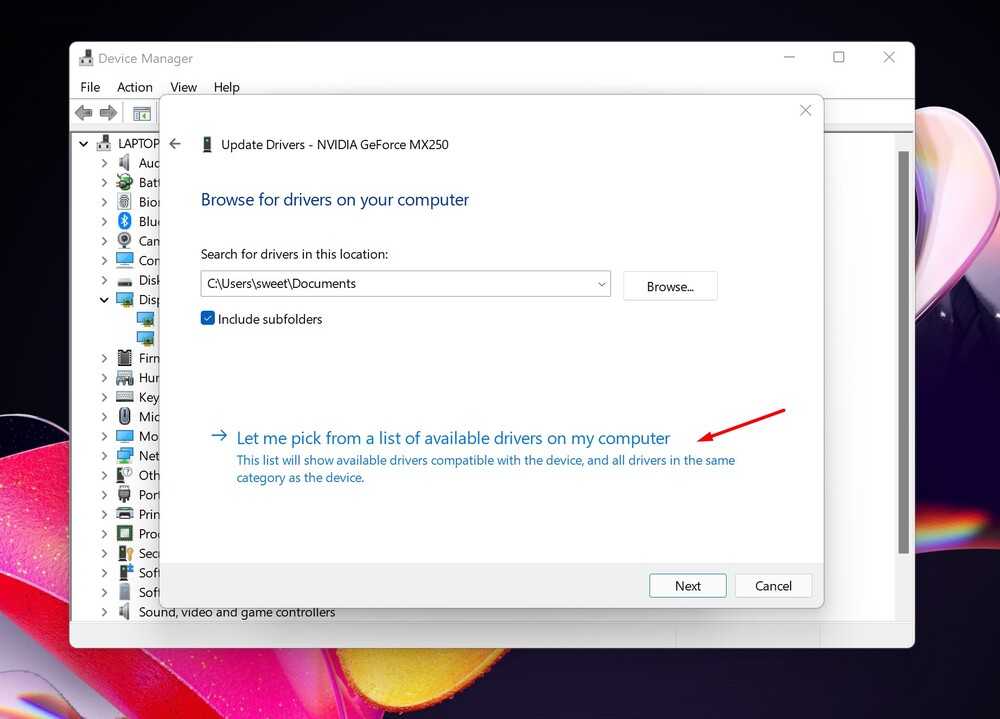Viewport: 1000px width, 719px height.
Task: Go back using the dialog's back arrow
Action: pos(175,144)
